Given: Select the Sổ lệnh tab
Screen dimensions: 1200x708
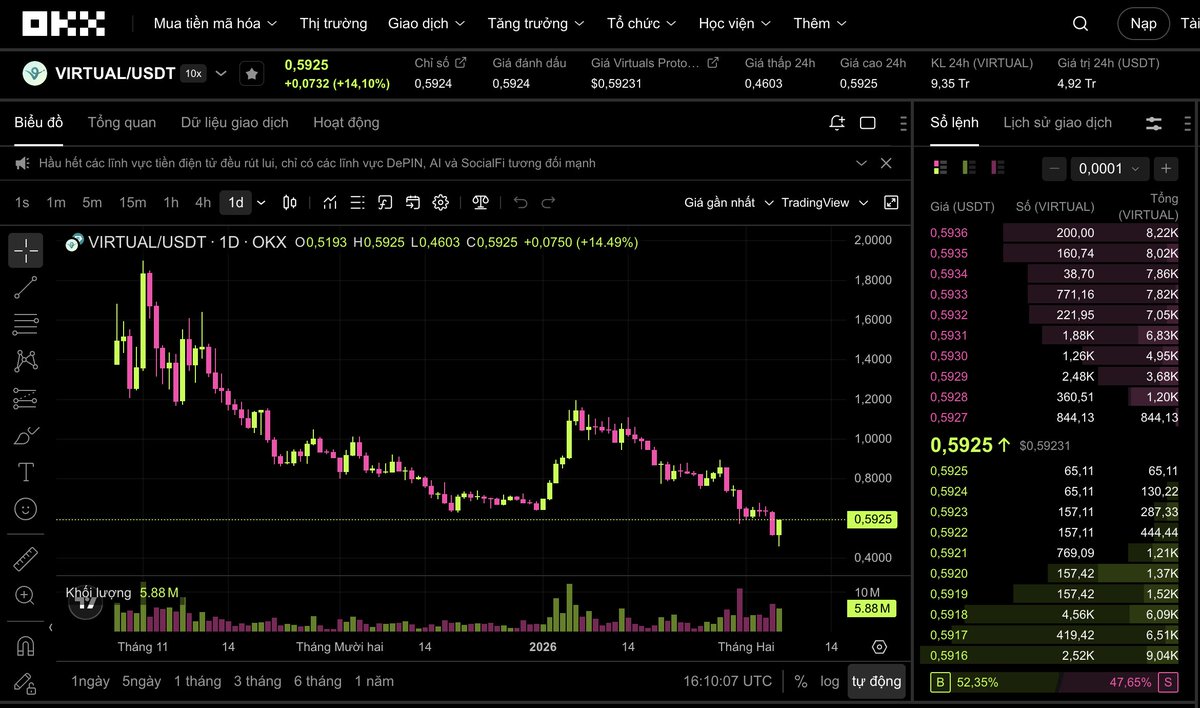Looking at the screenshot, I should coord(954,123).
